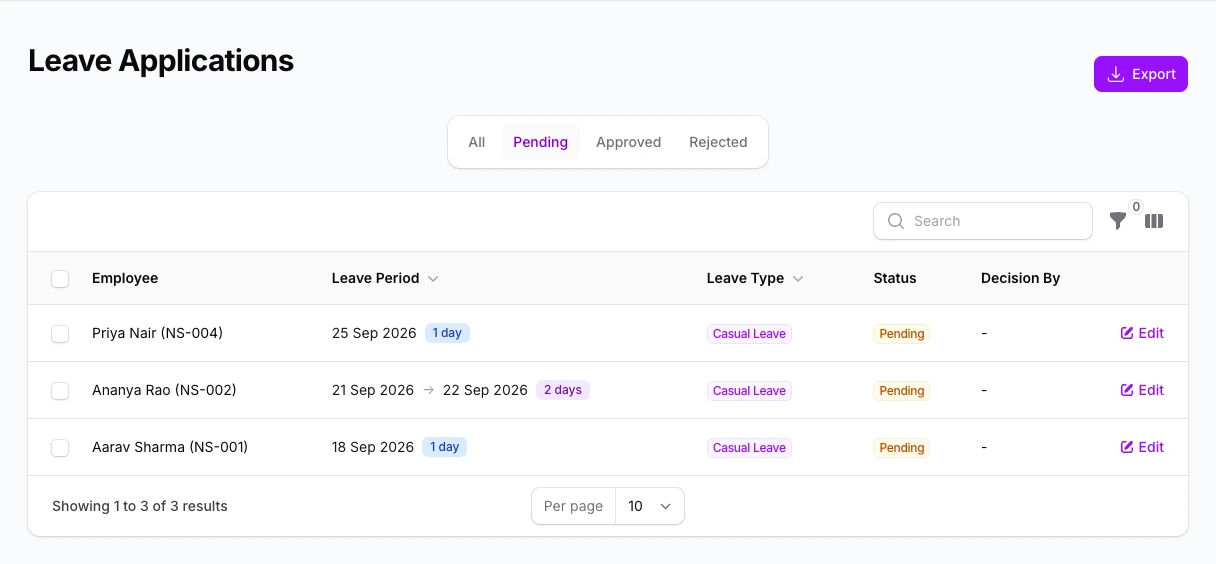Click the Leave Applications page heading
Image resolution: width=1216 pixels, height=564 pixels.
[x=161, y=61]
